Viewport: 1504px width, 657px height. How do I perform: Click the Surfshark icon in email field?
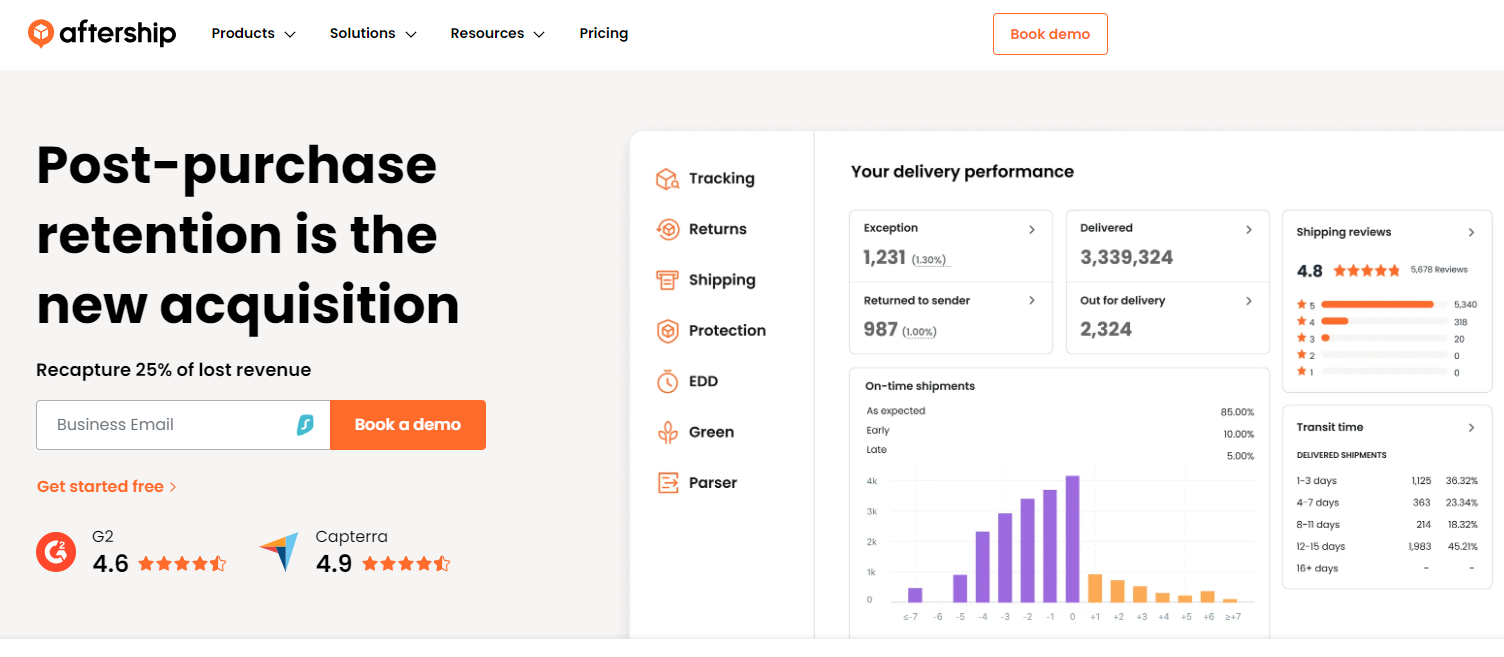[306, 425]
